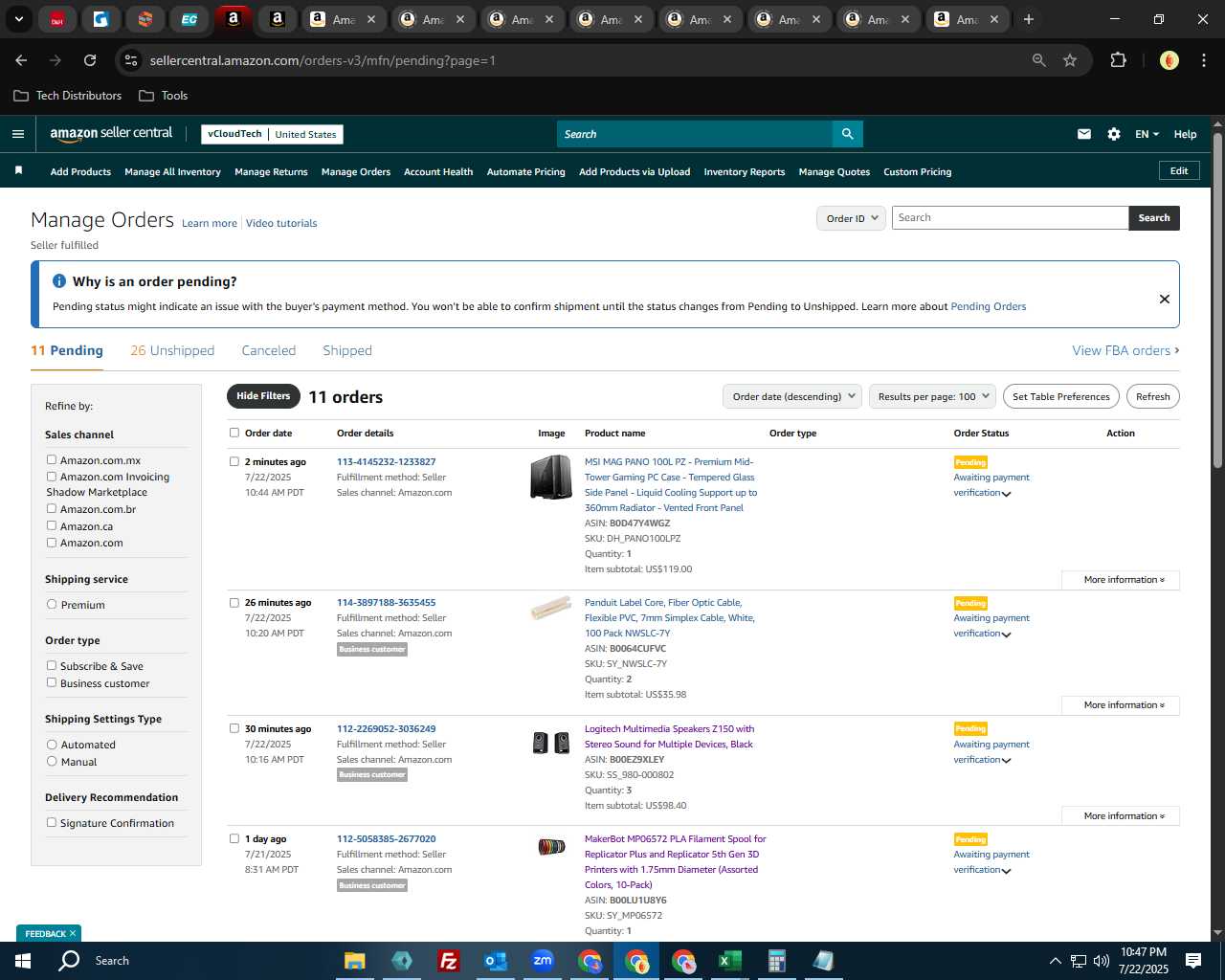Screen dimensions: 1225x980
Task: Open Excel from the taskbar
Action: [x=729, y=961]
